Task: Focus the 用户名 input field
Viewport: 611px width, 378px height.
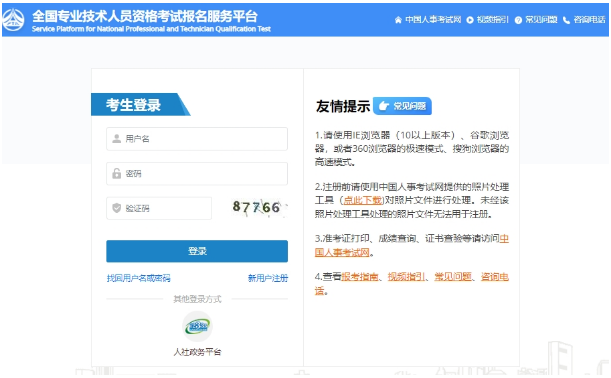Action: click(197, 139)
